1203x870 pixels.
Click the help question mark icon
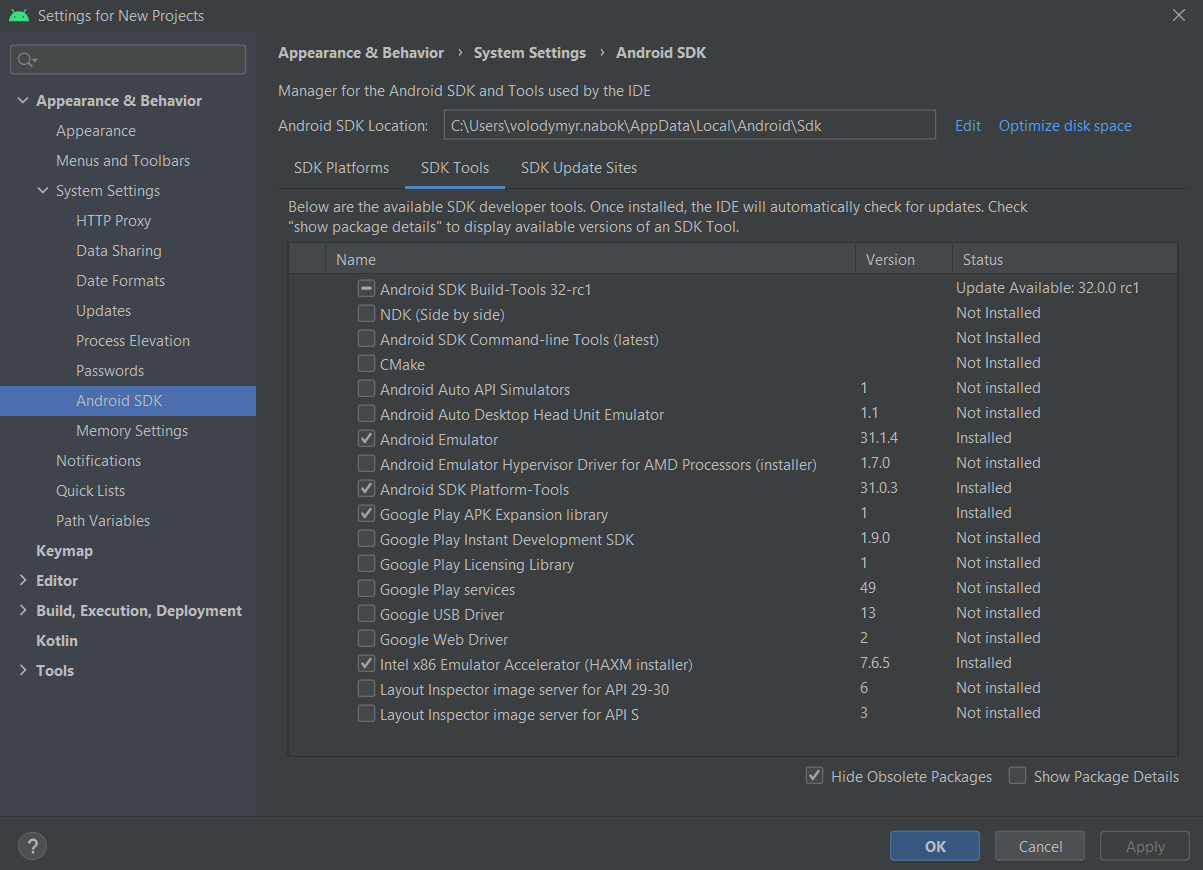pyautogui.click(x=32, y=846)
